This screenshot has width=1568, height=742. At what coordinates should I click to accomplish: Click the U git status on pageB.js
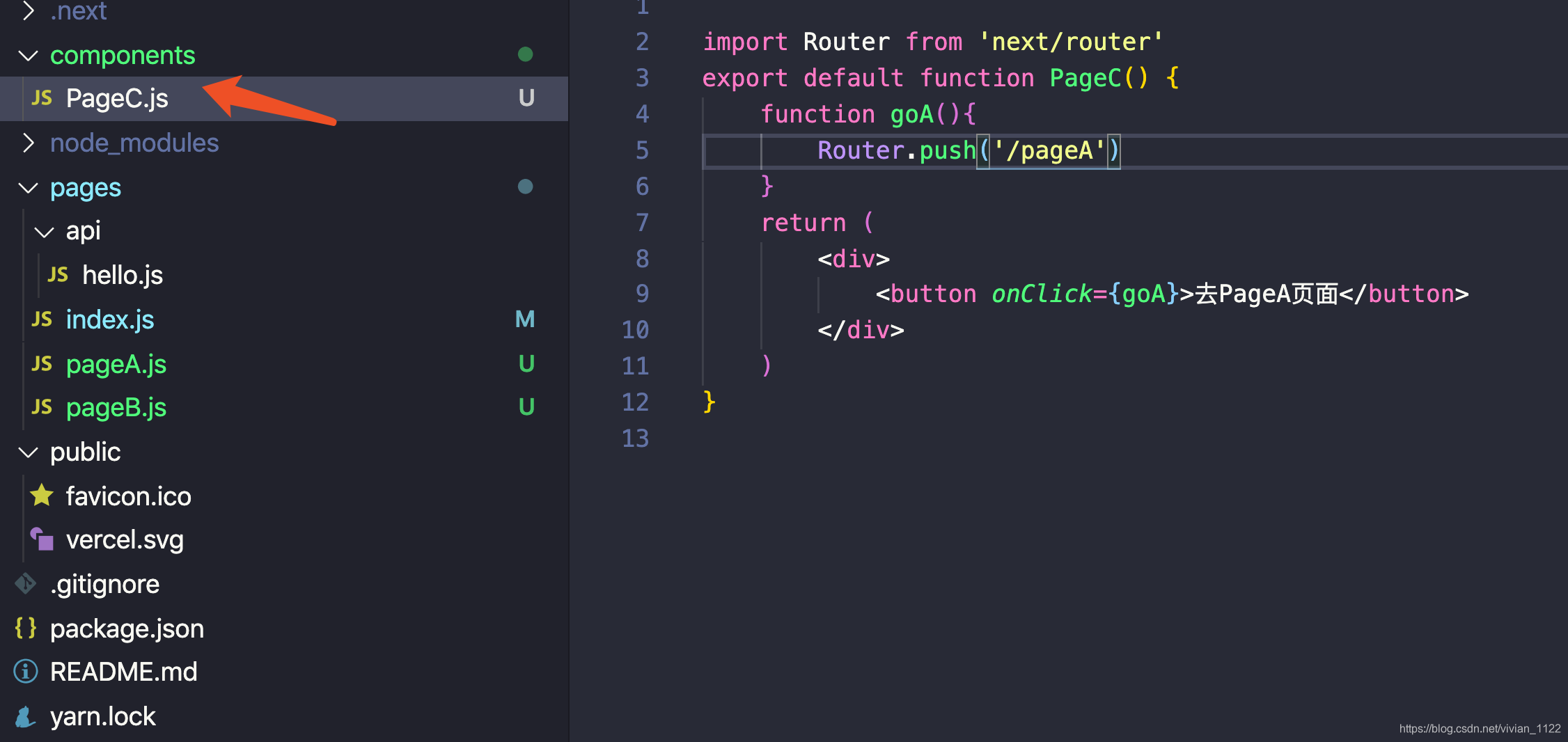(526, 407)
